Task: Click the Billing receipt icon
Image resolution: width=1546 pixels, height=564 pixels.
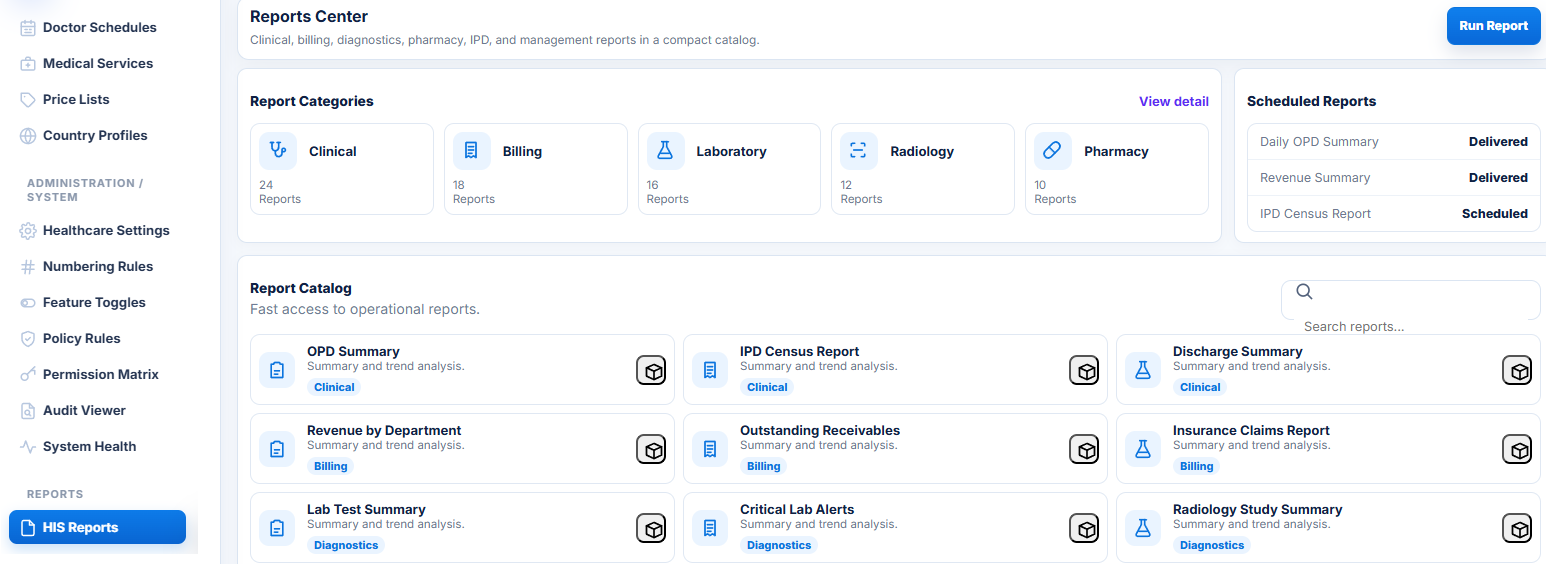Action: coord(472,151)
